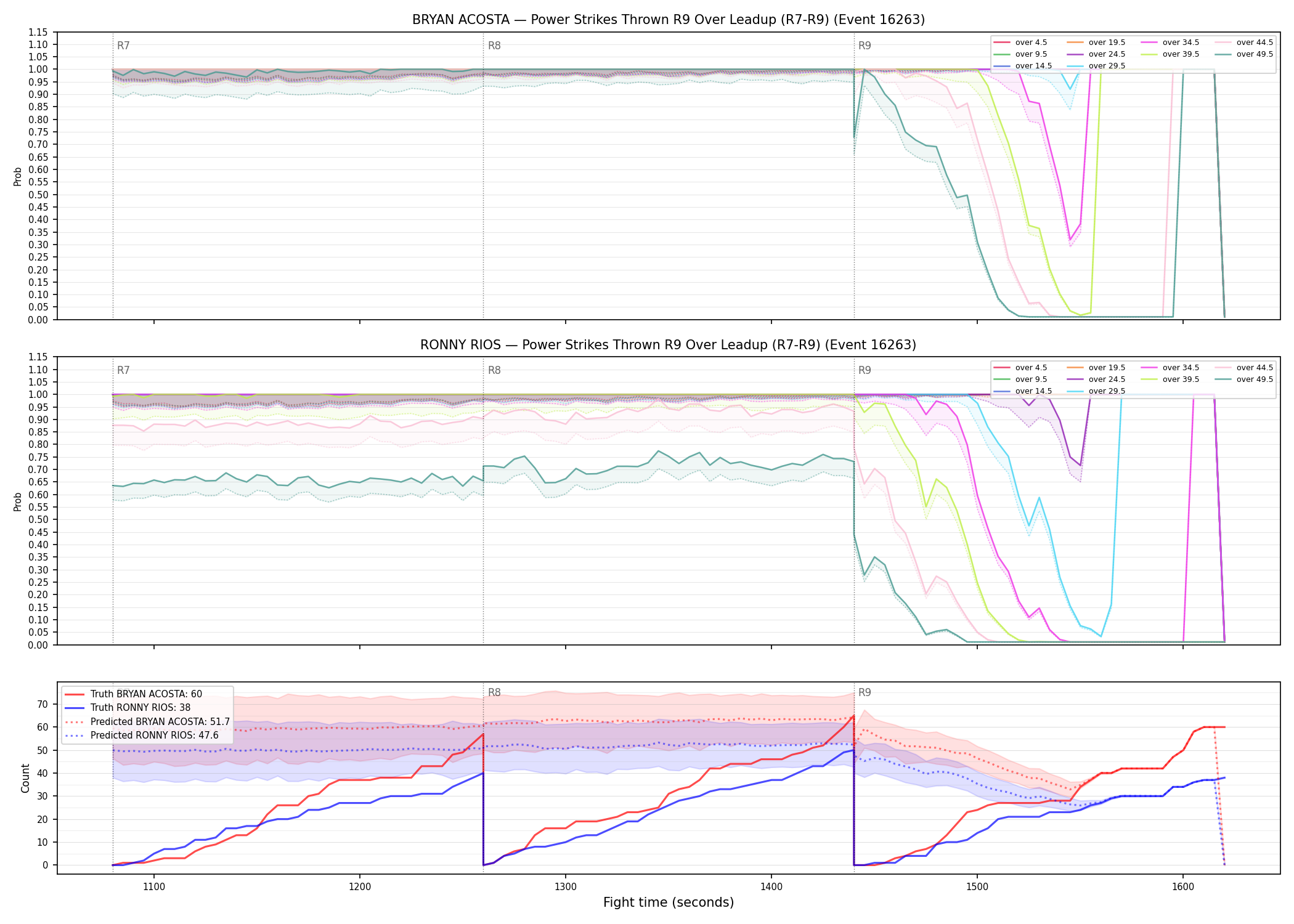Click the blue line swatch for Truth RONNY RIOS

tap(74, 708)
